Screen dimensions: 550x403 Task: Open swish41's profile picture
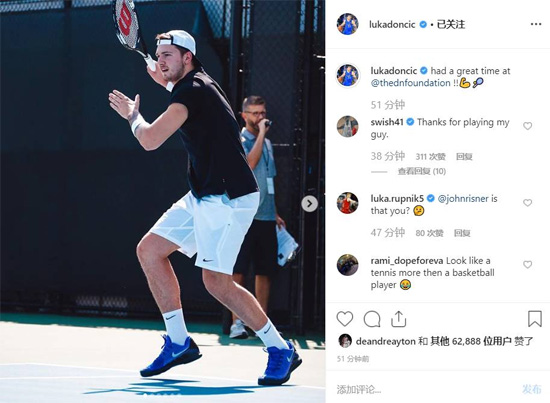pos(347,126)
